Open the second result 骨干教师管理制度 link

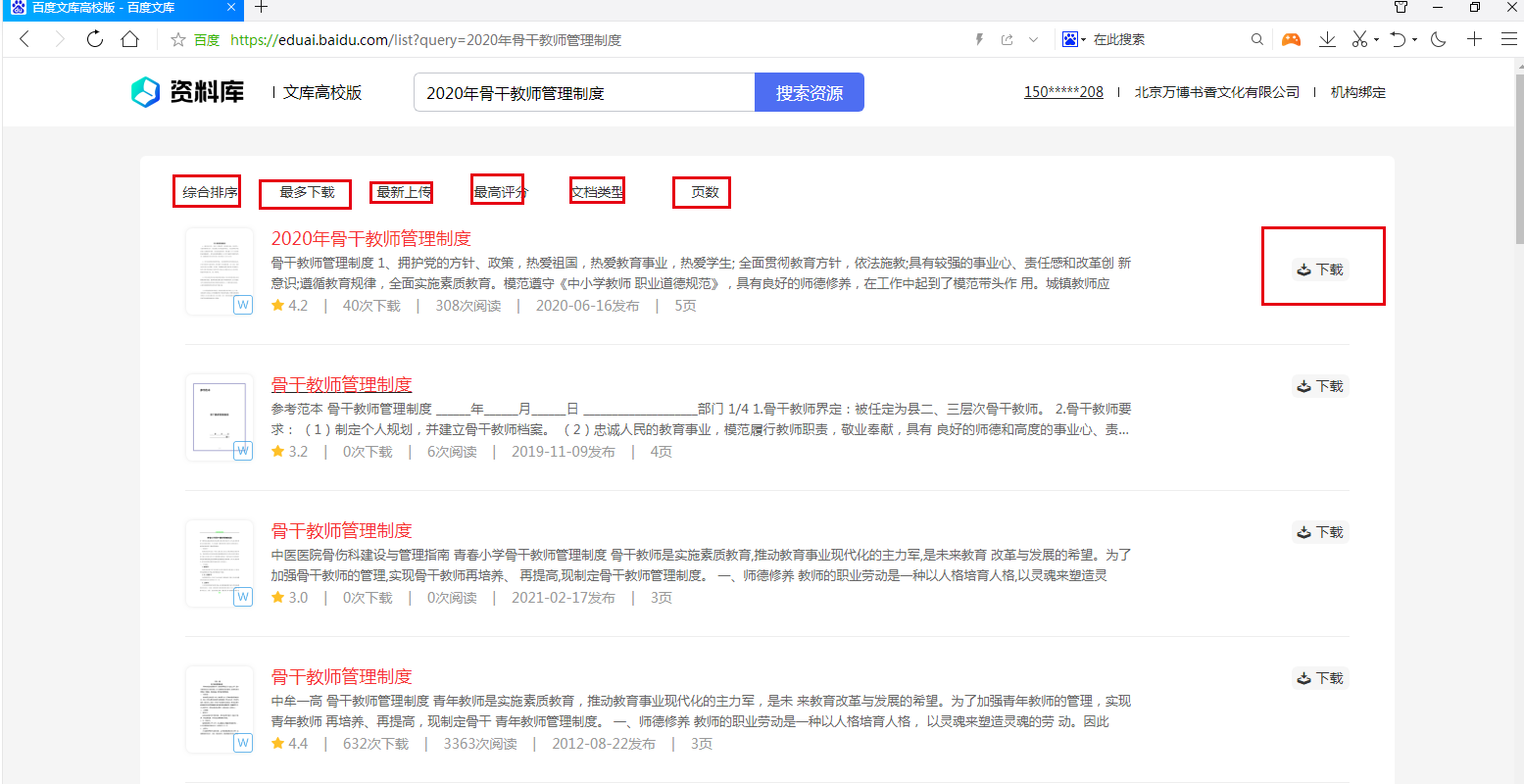point(341,384)
